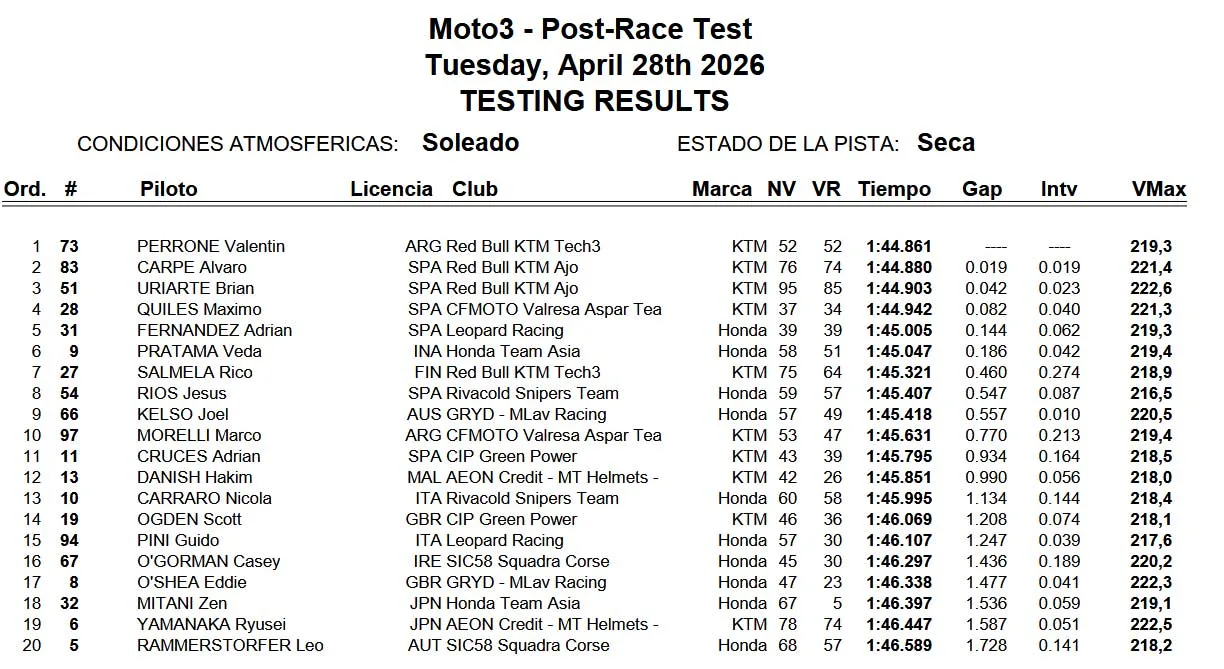Select rider name QUILES Maximo
This screenshot has height=669, width=1224.
click(x=199, y=309)
